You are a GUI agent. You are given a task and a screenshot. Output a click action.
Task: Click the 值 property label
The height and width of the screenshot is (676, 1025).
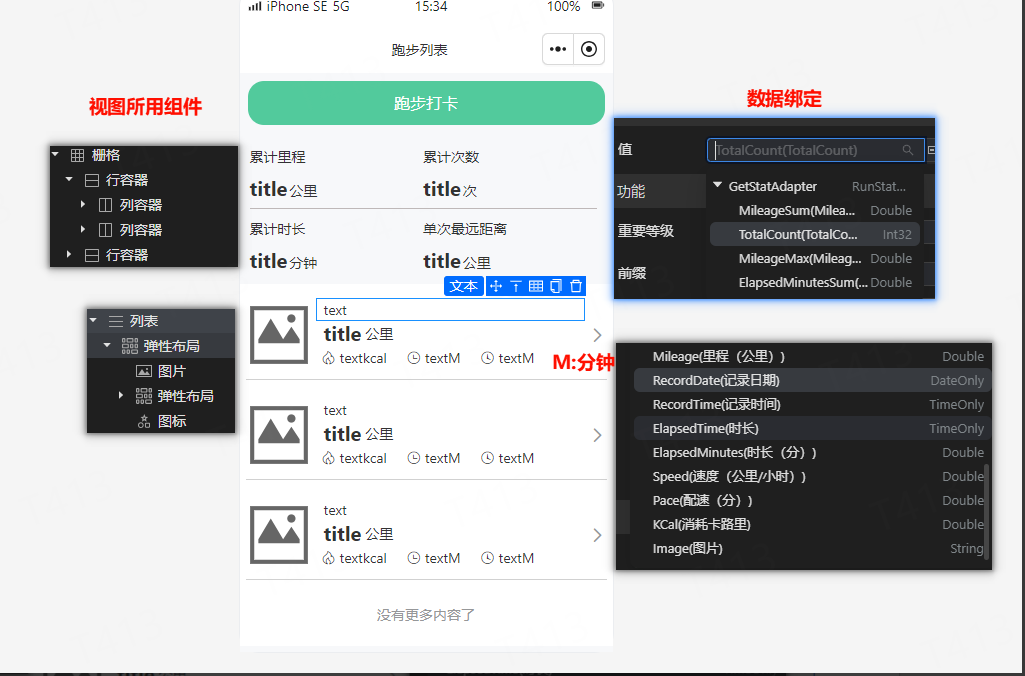coord(625,149)
